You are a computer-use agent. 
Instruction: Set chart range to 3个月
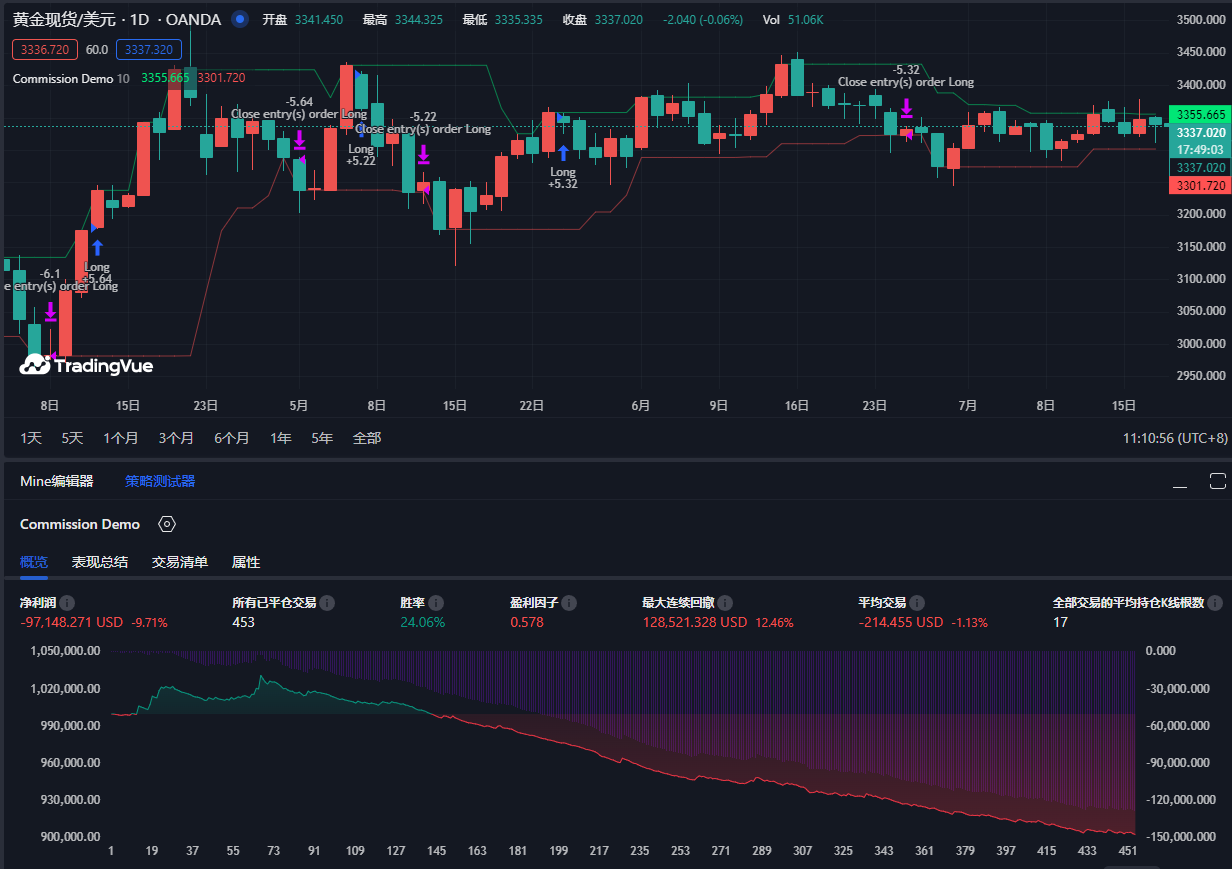pyautogui.click(x=176, y=438)
